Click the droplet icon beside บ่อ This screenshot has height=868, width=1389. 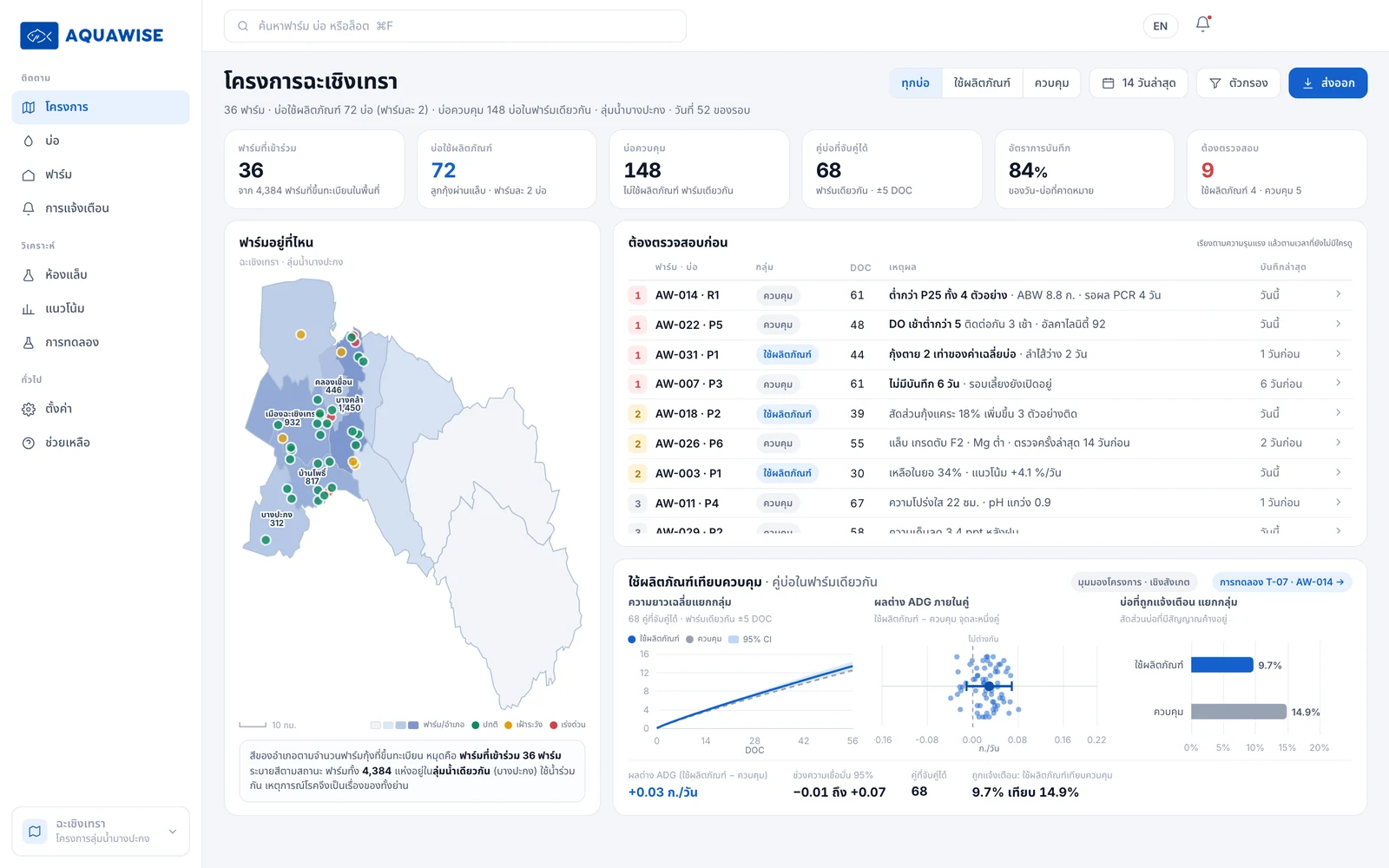coord(29,141)
